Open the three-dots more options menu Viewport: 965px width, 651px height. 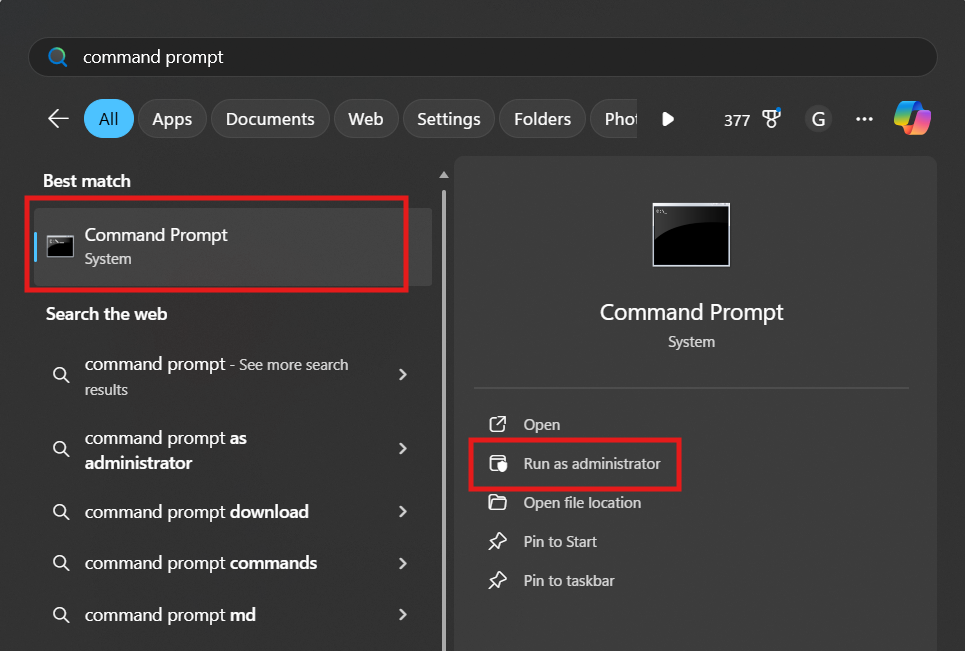click(x=864, y=119)
